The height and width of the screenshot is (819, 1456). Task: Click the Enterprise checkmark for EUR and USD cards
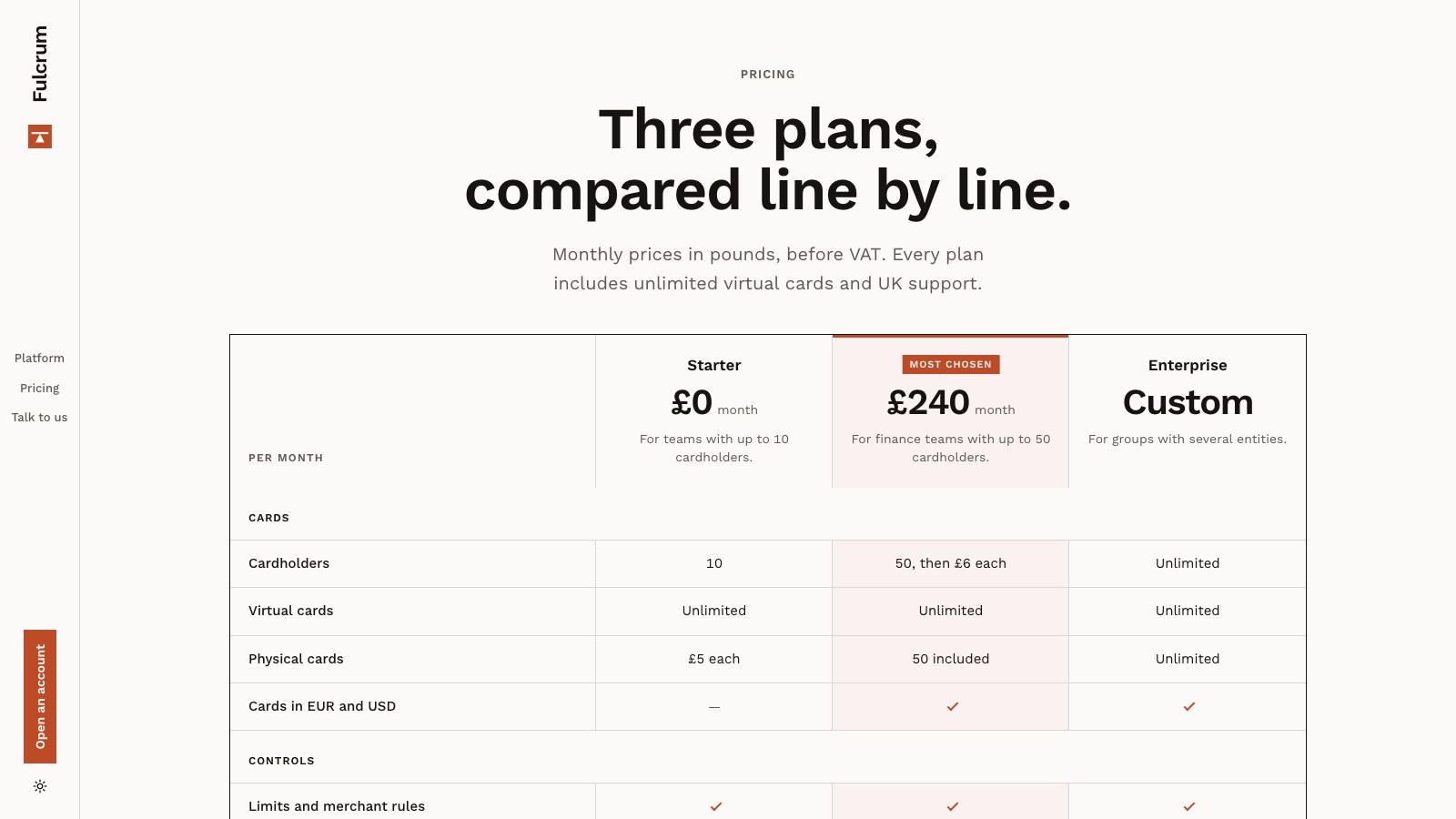click(1188, 706)
